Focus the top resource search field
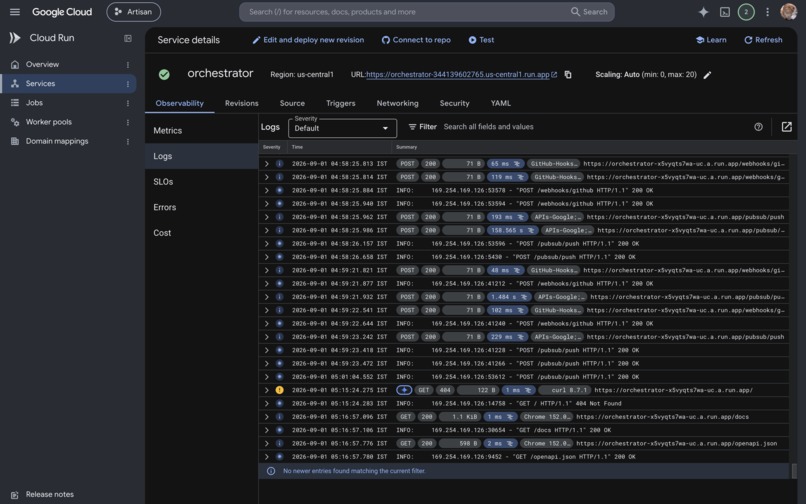 point(406,12)
